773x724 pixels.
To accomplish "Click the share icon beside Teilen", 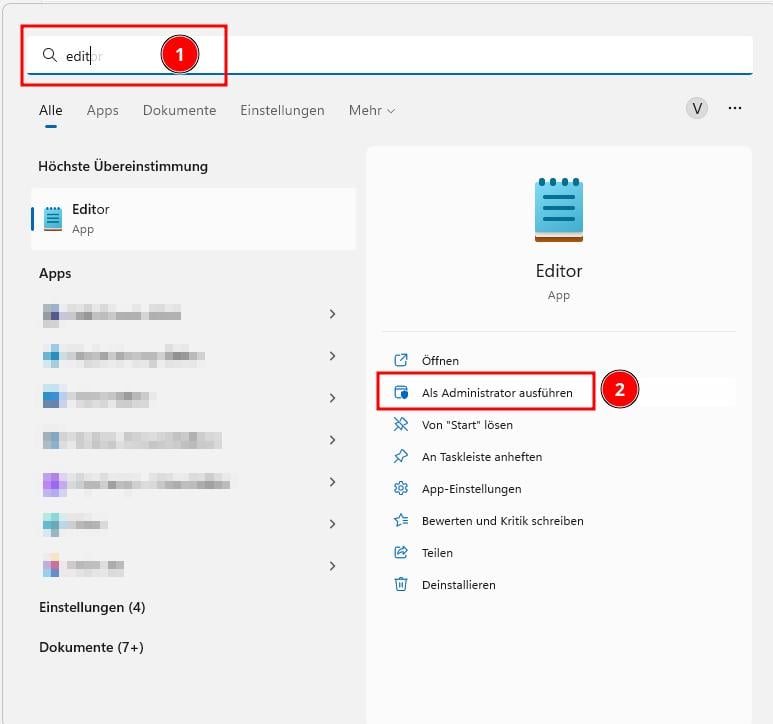I will point(401,552).
